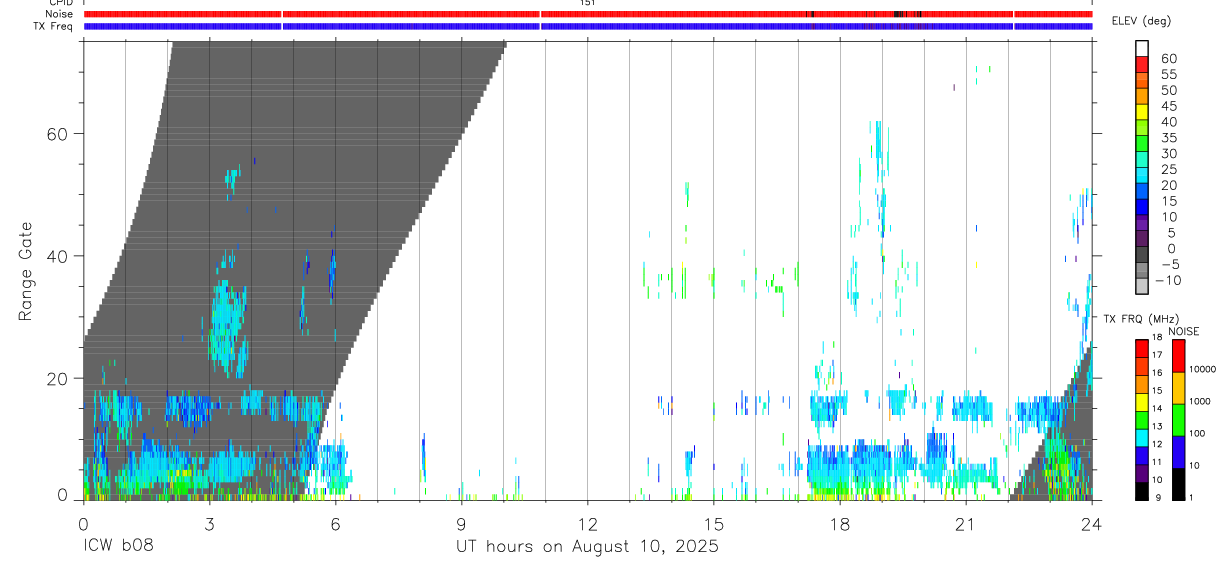This screenshot has height=567, width=1228.
Task: Click the 'CPID' row label
Action: pyautogui.click(x=60, y=3)
